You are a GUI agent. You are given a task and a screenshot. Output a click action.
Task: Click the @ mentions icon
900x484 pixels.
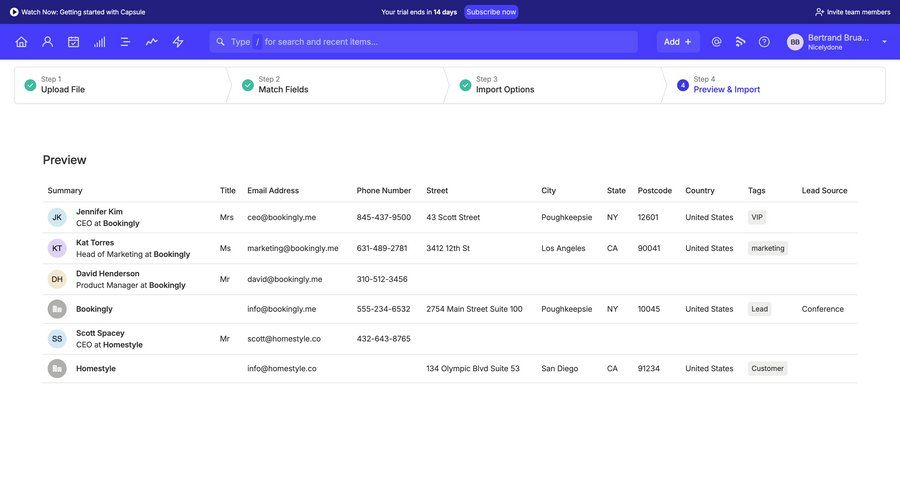[x=716, y=42]
